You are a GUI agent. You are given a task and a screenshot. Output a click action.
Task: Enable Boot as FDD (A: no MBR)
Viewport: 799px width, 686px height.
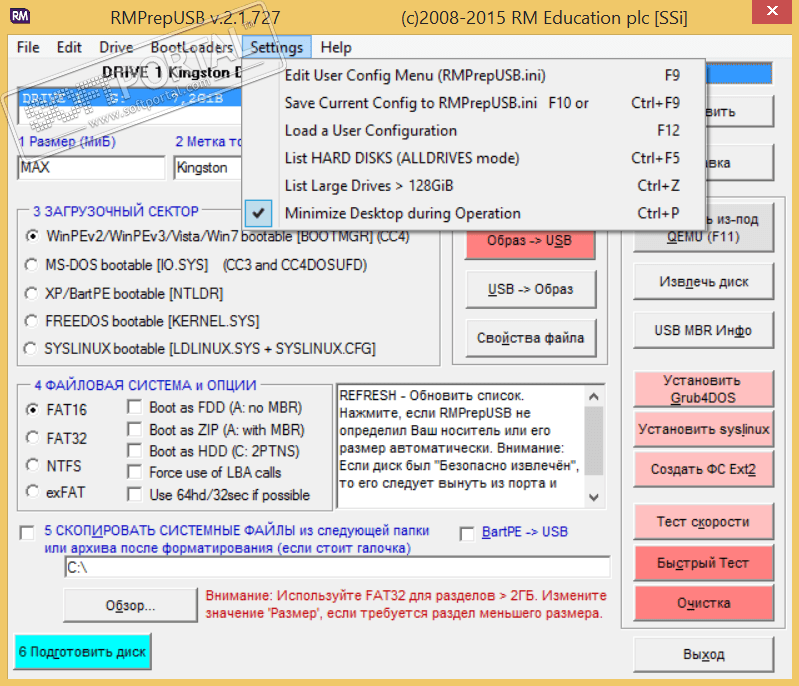coord(135,407)
